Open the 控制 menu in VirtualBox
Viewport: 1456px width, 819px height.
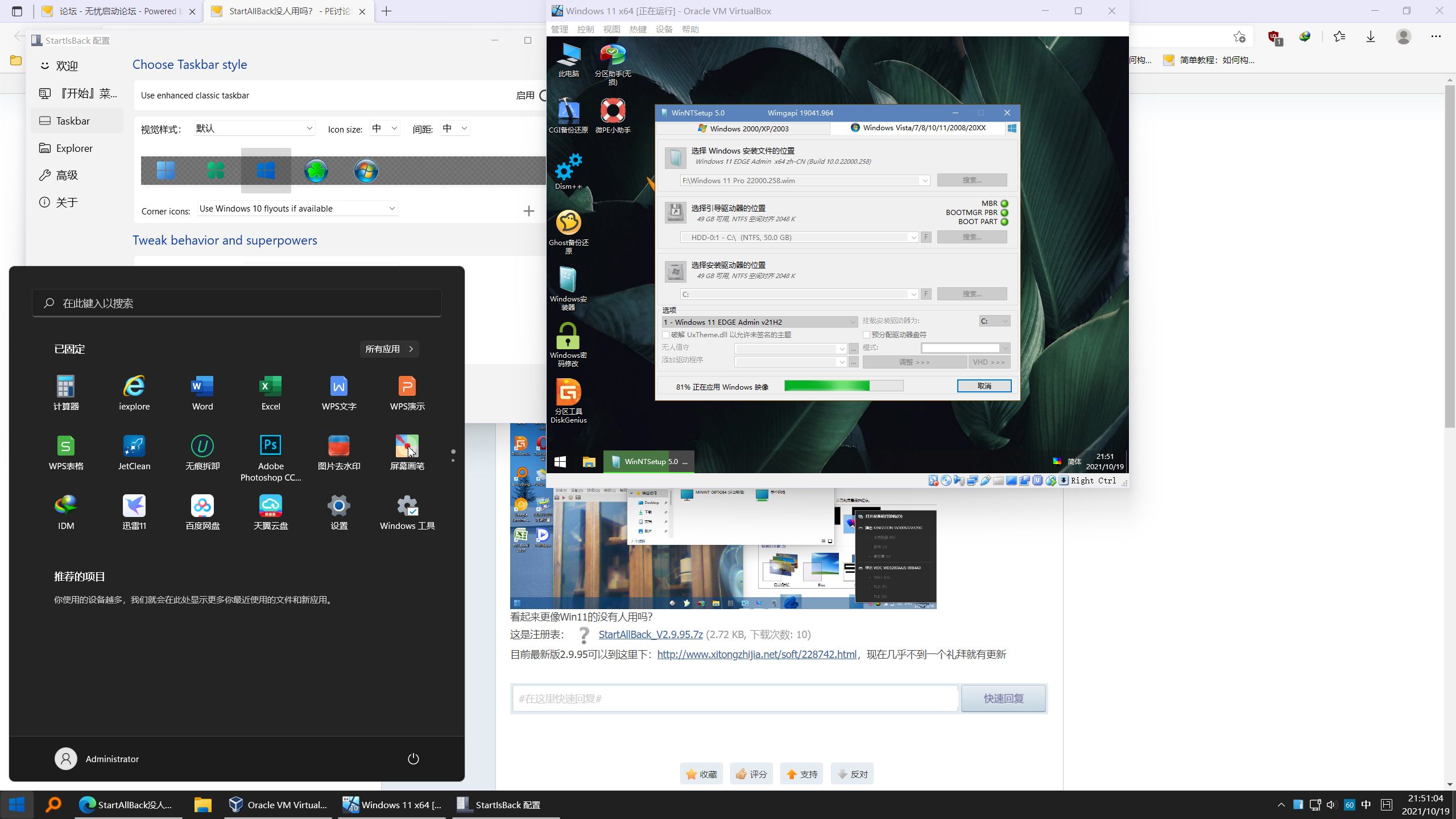[x=585, y=29]
